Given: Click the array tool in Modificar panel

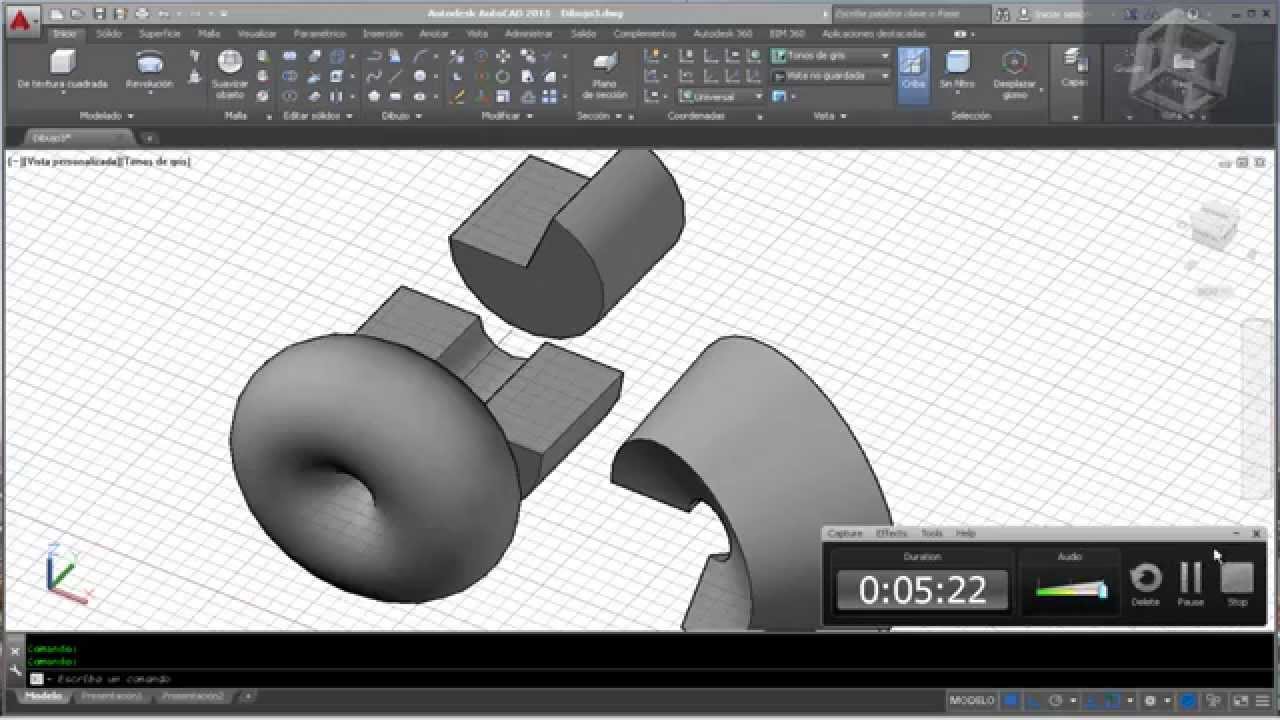Looking at the screenshot, I should [x=550, y=96].
